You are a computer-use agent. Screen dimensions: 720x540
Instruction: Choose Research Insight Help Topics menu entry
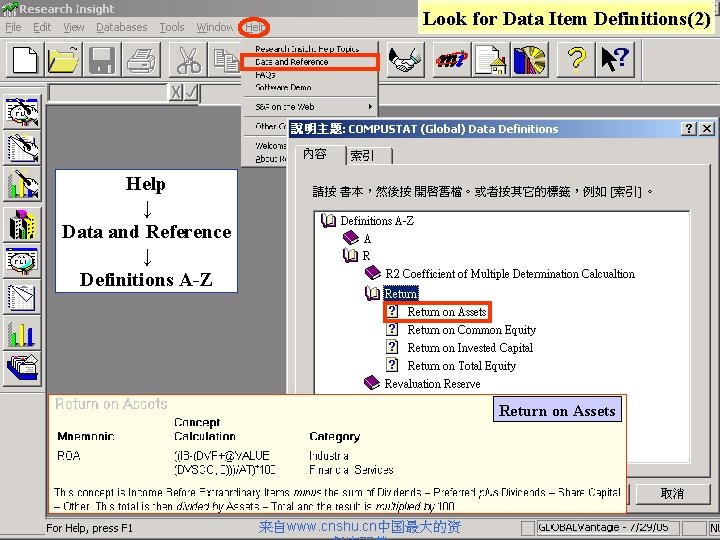coord(309,49)
